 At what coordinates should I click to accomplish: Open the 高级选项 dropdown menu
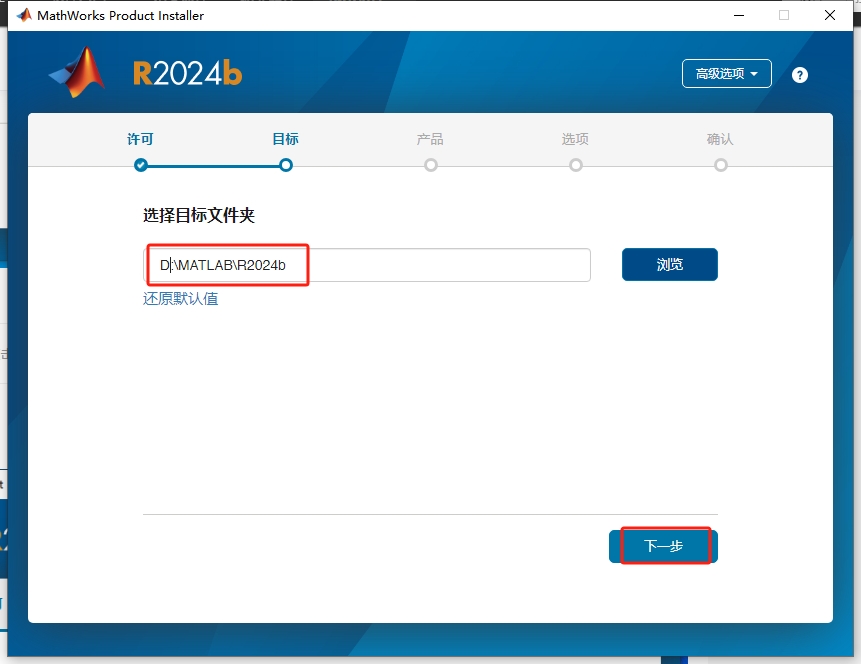point(727,73)
